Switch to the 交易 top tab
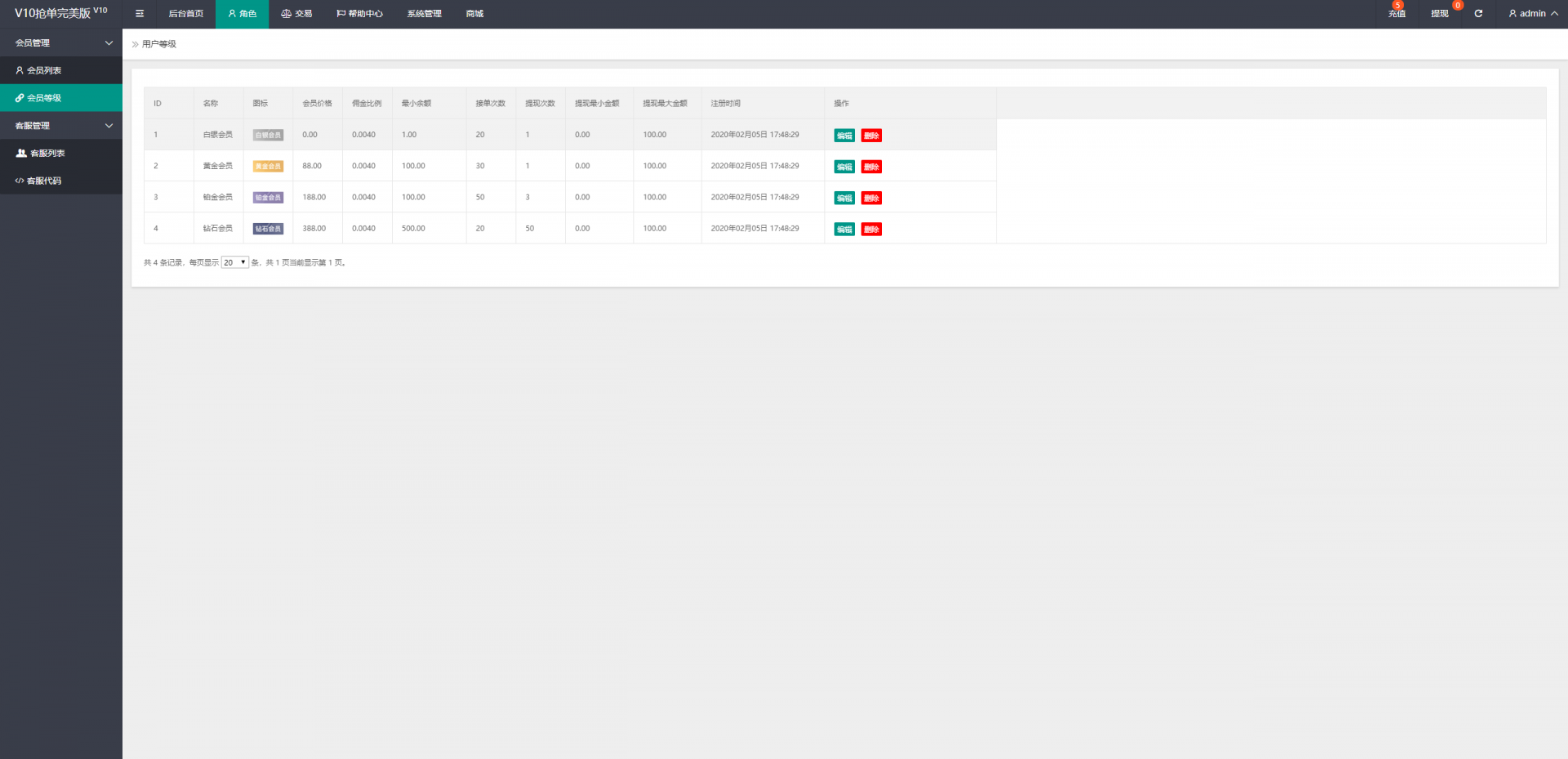 [x=296, y=14]
